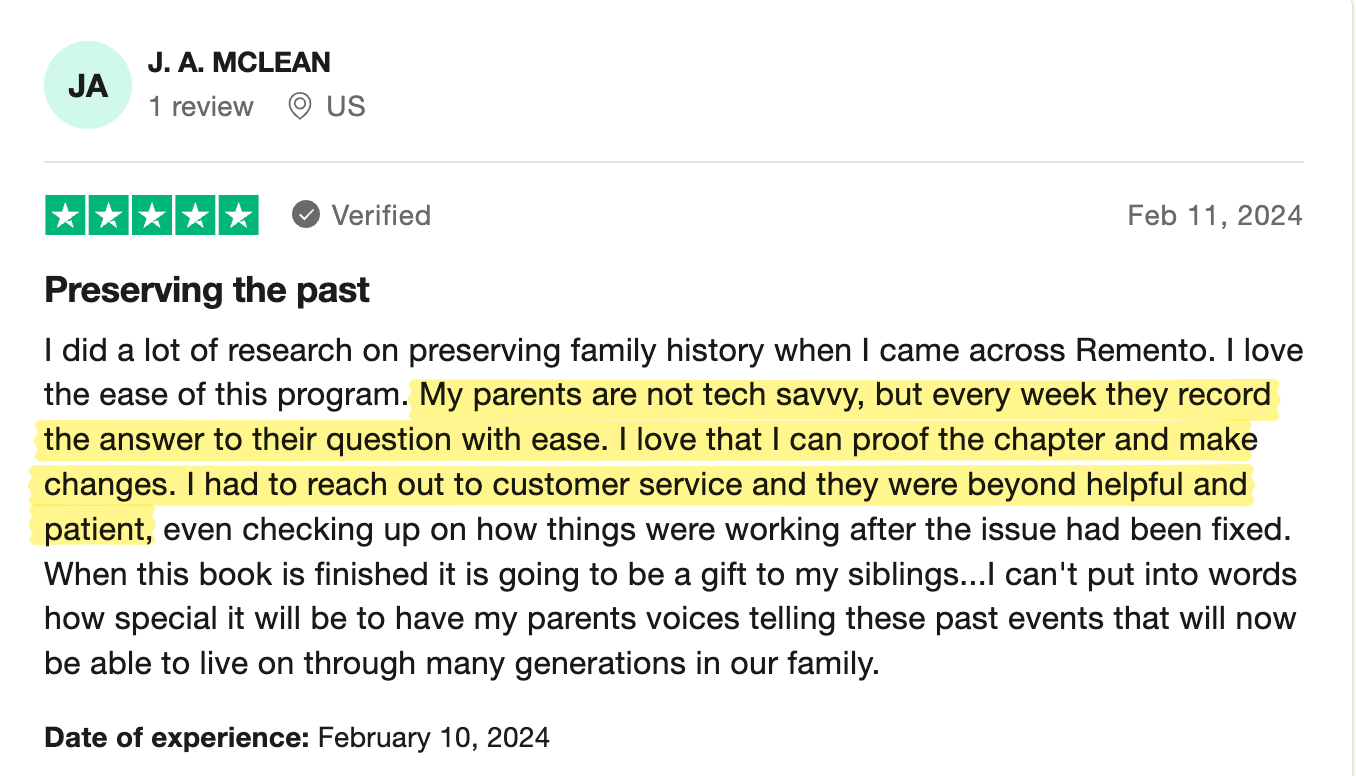The height and width of the screenshot is (776, 1356).
Task: Open the "Preserving the past" review title
Action: pos(207,290)
